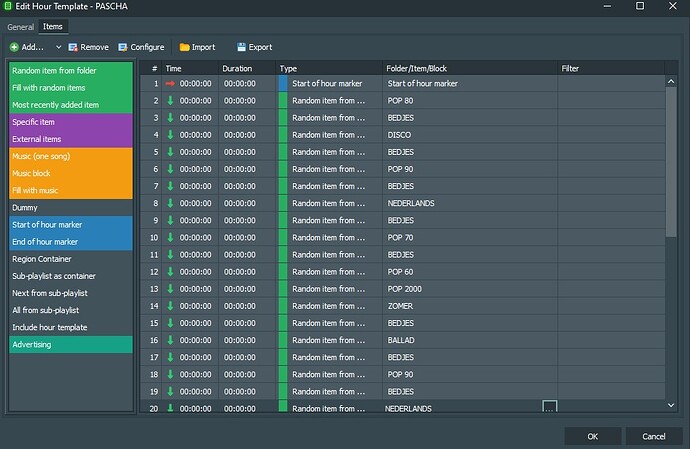Choose Include hour template entry
Image resolution: width=690 pixels, height=449 pixels.
point(70,328)
